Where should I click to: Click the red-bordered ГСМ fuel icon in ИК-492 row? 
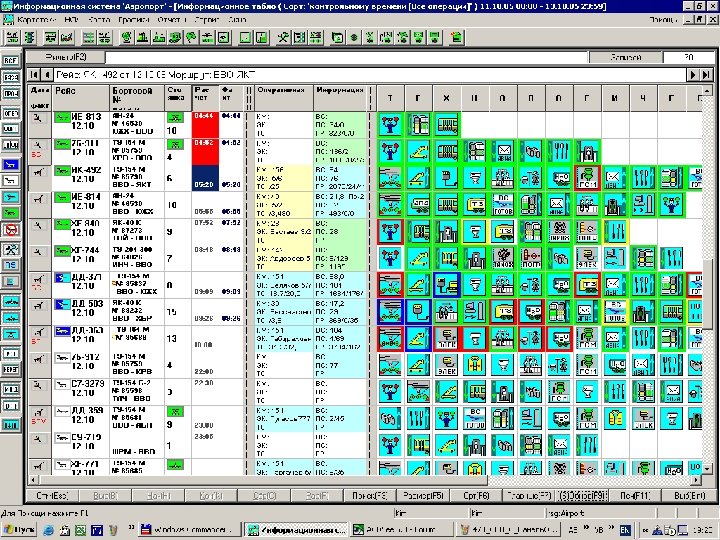tap(588, 178)
